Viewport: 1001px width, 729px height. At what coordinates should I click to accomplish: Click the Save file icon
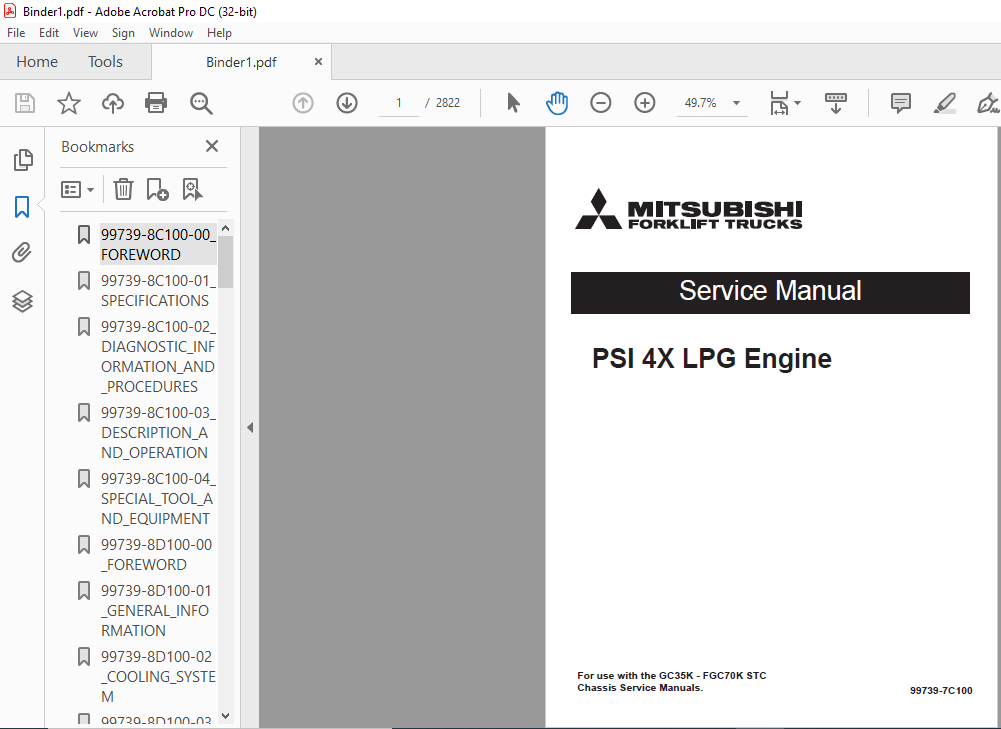(x=25, y=103)
